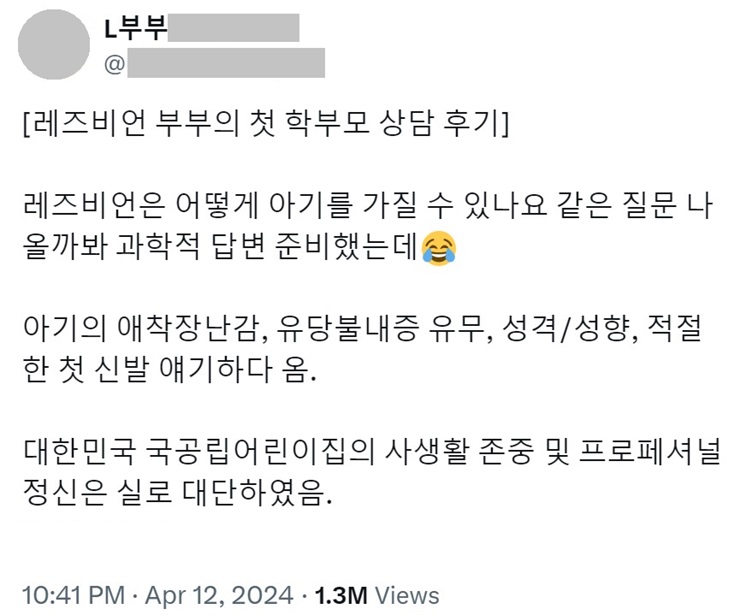Click the word 유당불내증 in the tweet
The height and width of the screenshot is (615, 740).
pyautogui.click(x=347, y=329)
